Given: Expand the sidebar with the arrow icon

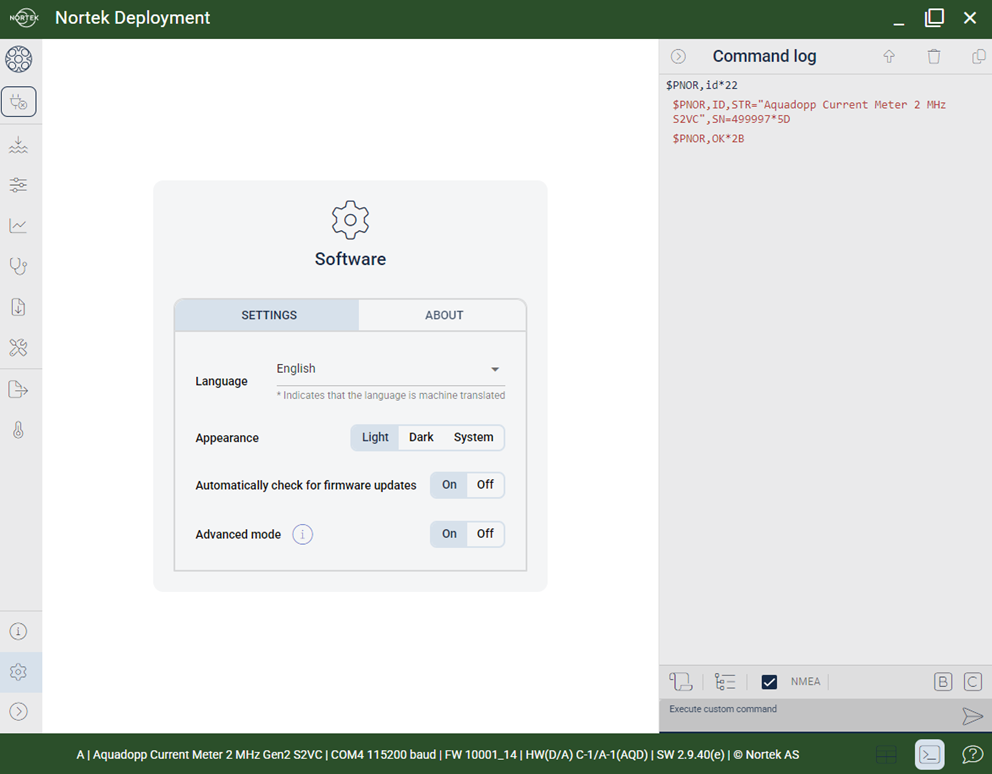Looking at the screenshot, I should point(18,711).
